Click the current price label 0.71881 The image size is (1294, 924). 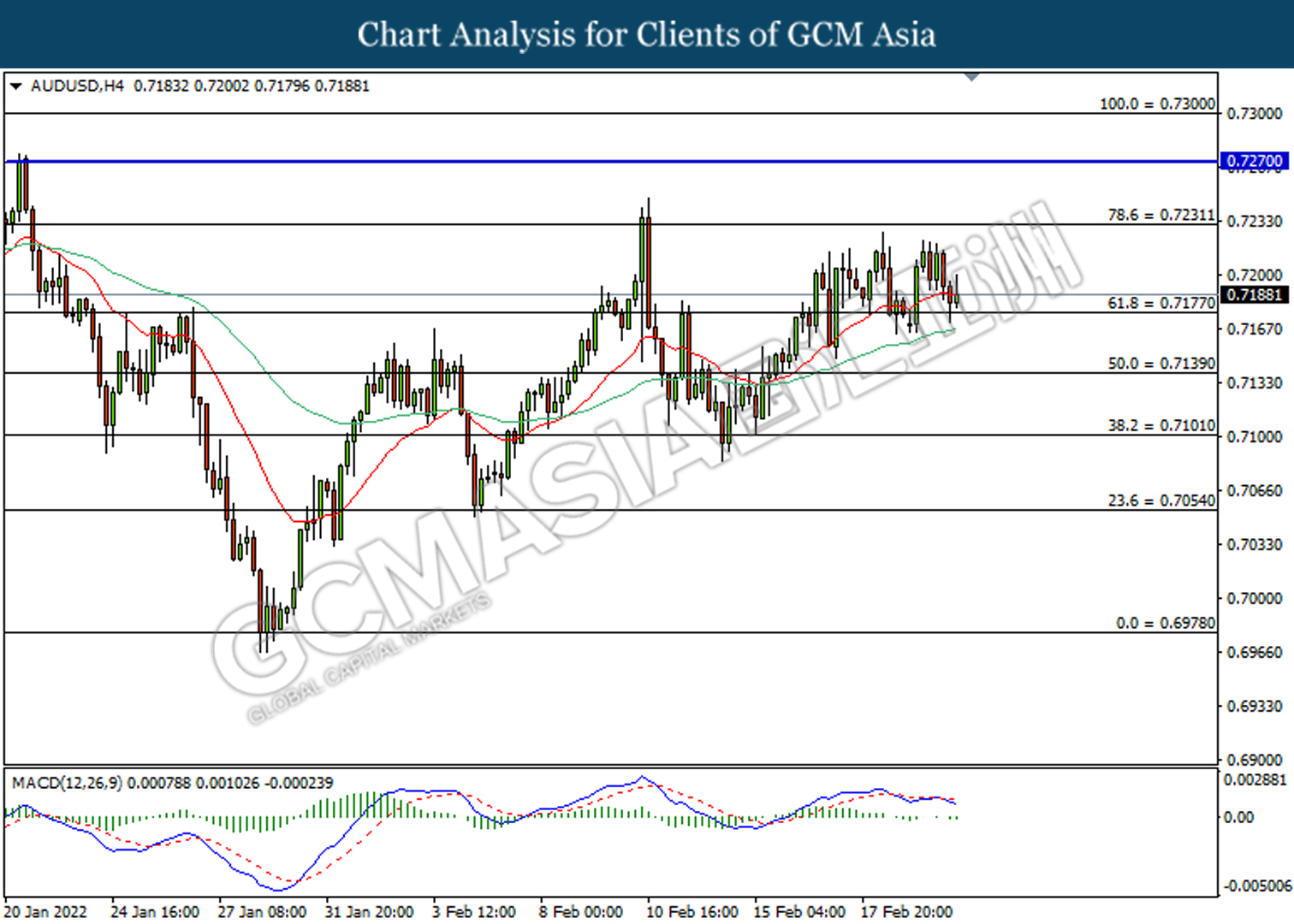[x=1255, y=294]
